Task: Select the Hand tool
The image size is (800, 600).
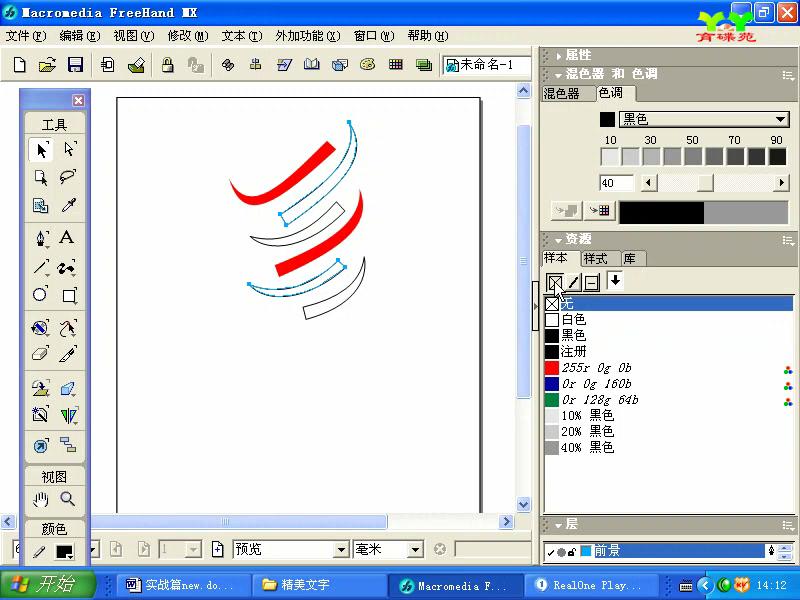Action: 41,499
